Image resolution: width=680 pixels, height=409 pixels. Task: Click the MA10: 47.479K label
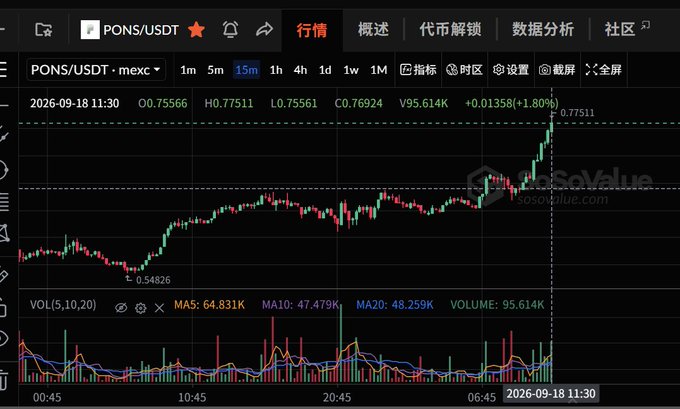pyautogui.click(x=301, y=305)
